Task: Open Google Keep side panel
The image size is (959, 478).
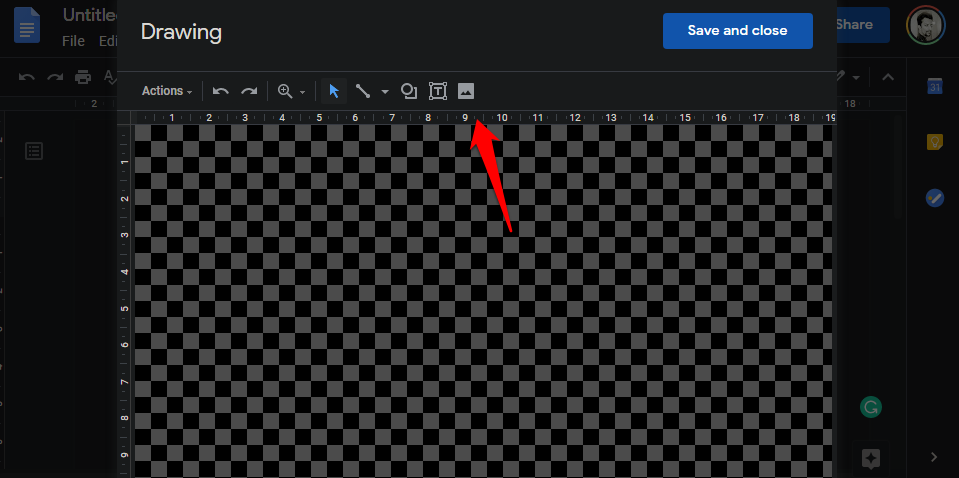Action: [x=934, y=142]
